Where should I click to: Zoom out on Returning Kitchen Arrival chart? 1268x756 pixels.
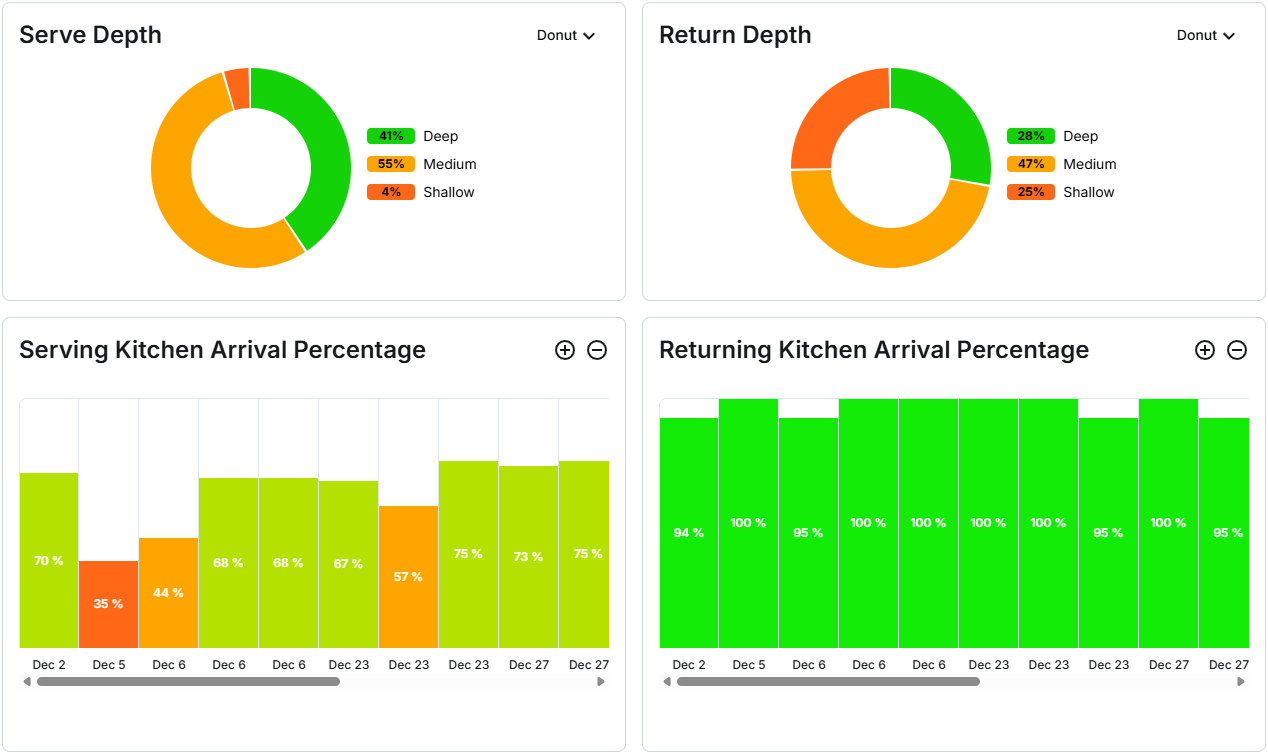pyautogui.click(x=1237, y=350)
